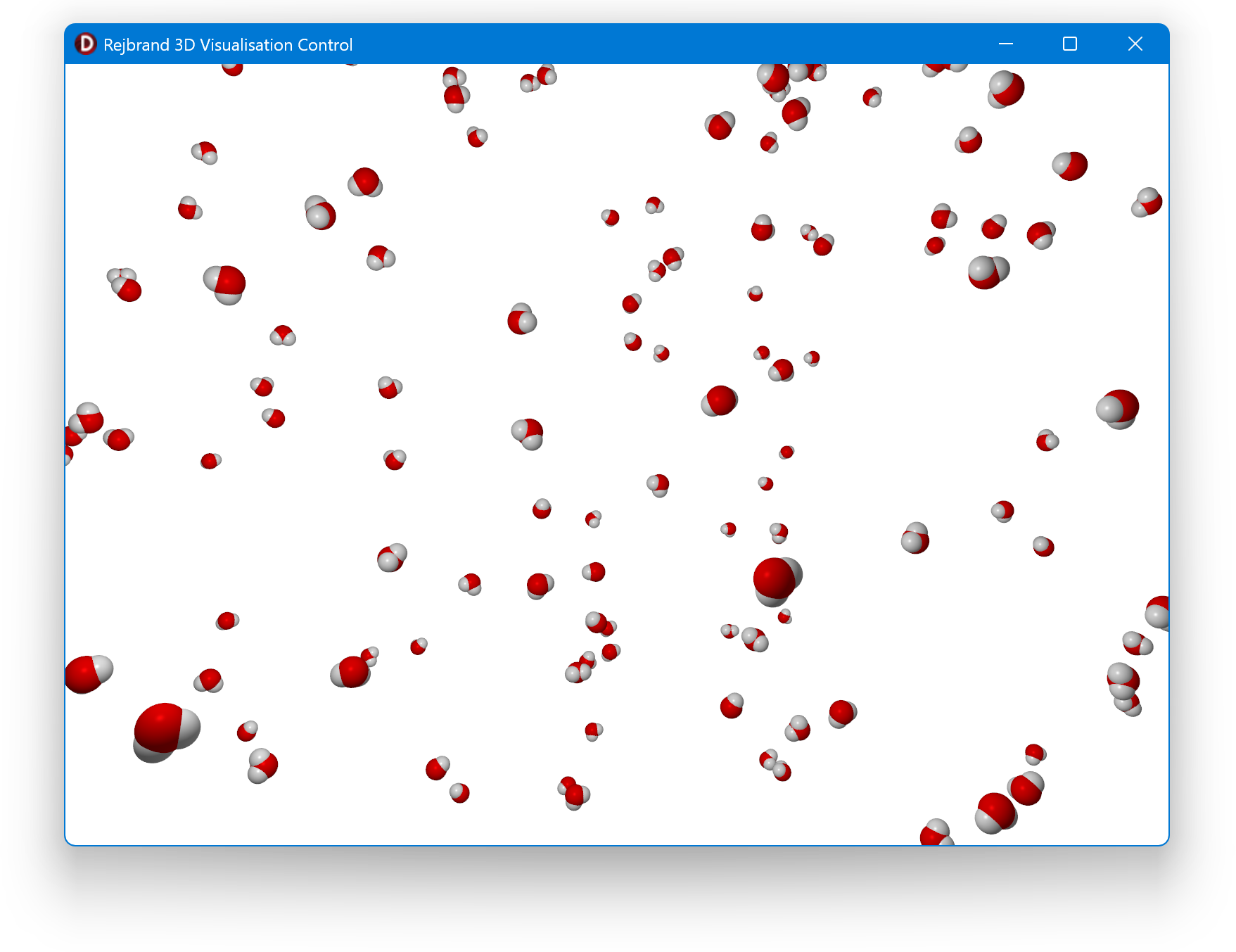Click the Rejbrand 3D Visualisation Control title text
The height and width of the screenshot is (952, 1236).
(227, 45)
